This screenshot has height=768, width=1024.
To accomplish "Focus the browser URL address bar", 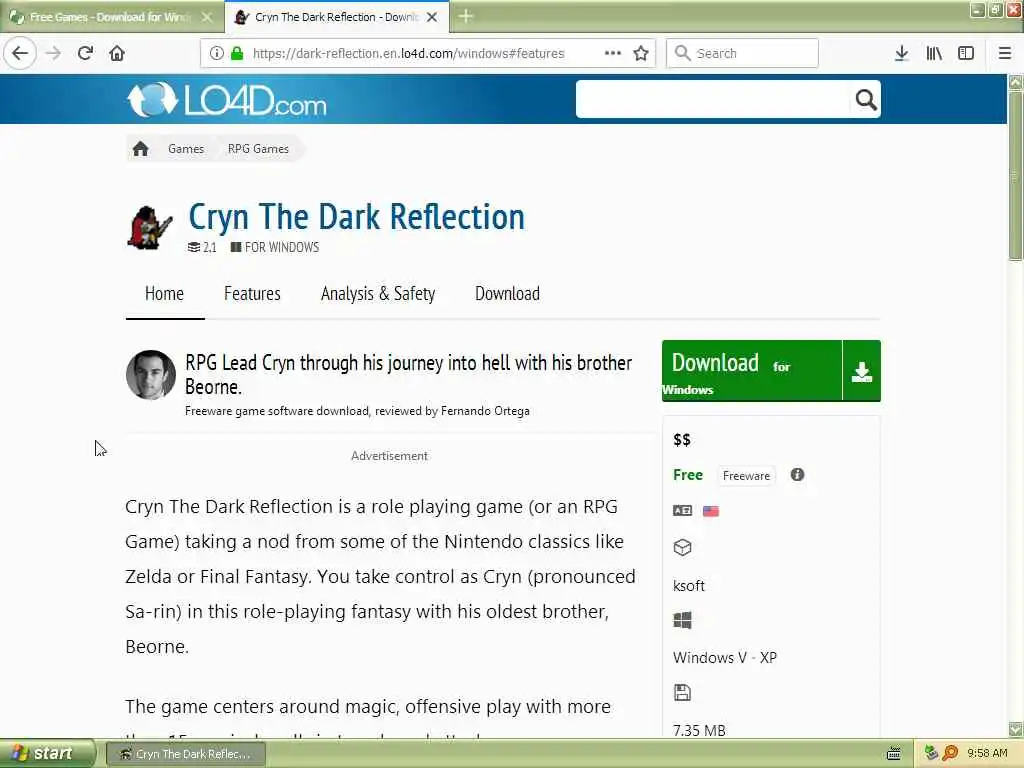I will (408, 54).
